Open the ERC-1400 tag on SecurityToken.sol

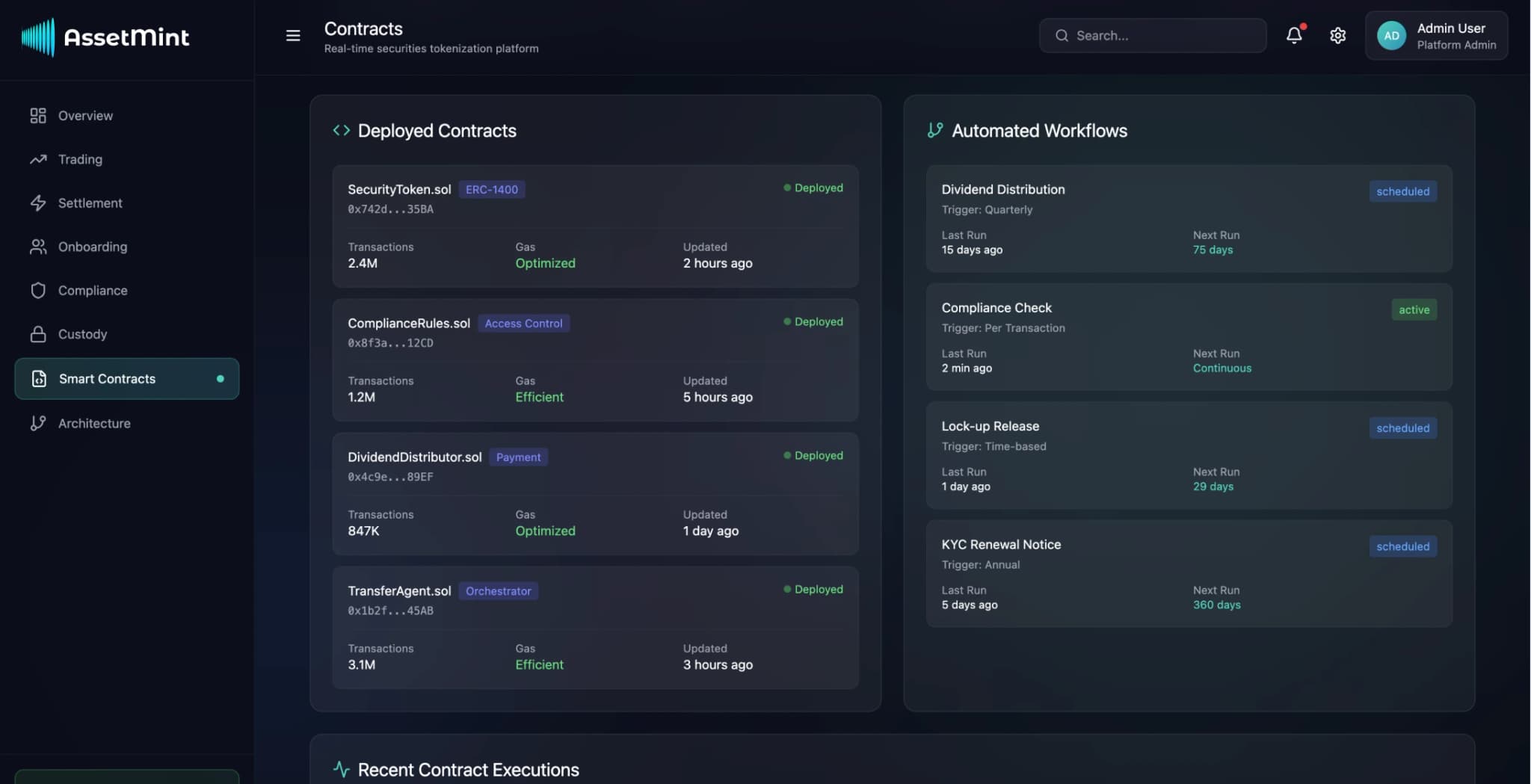pos(491,189)
